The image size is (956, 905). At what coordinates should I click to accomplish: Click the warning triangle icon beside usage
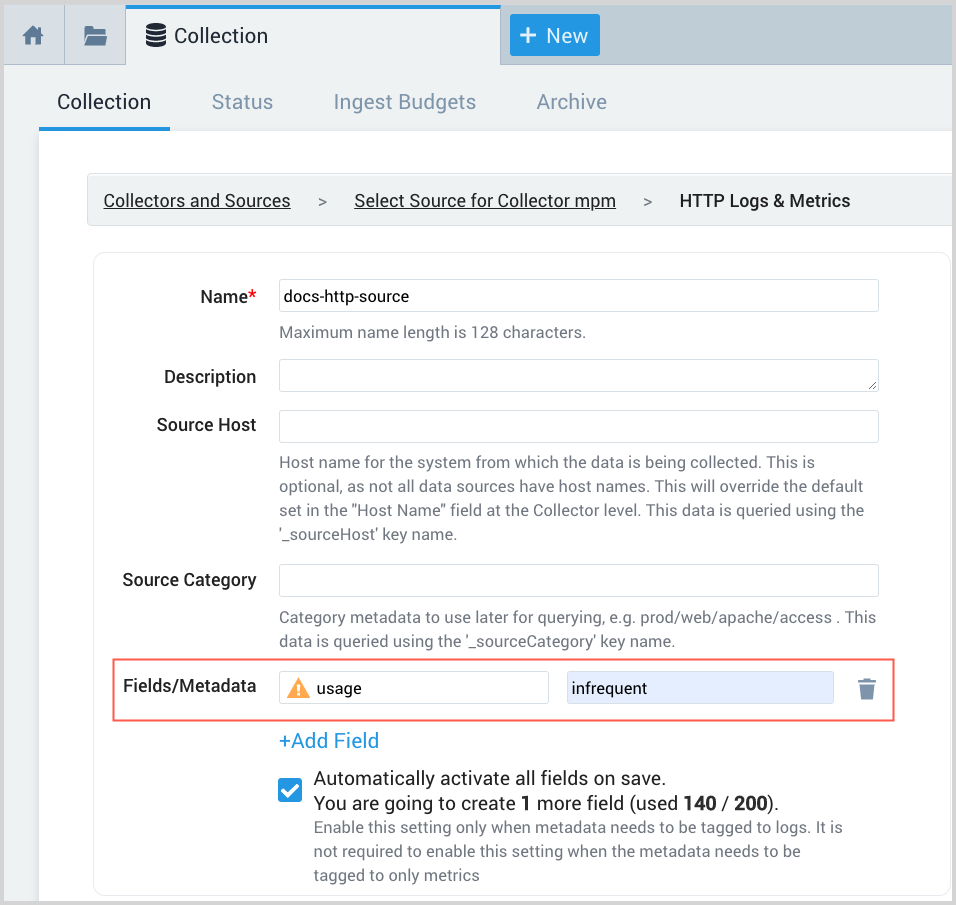pos(298,688)
